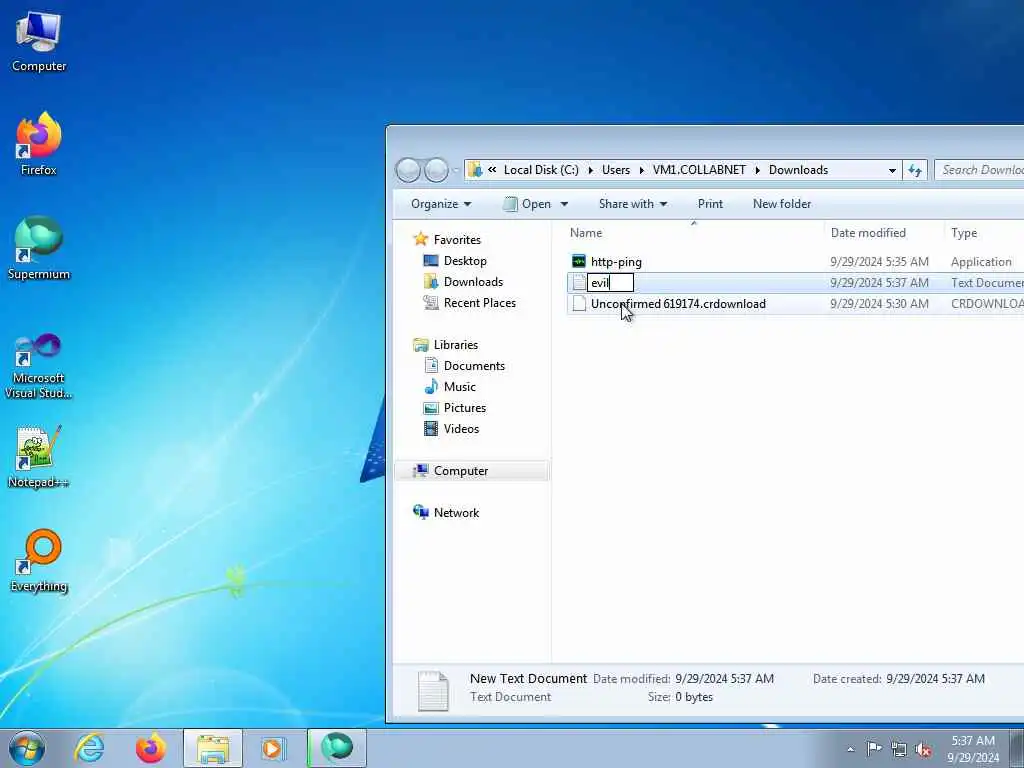
Task: Click the muted volume tray icon
Action: [923, 749]
